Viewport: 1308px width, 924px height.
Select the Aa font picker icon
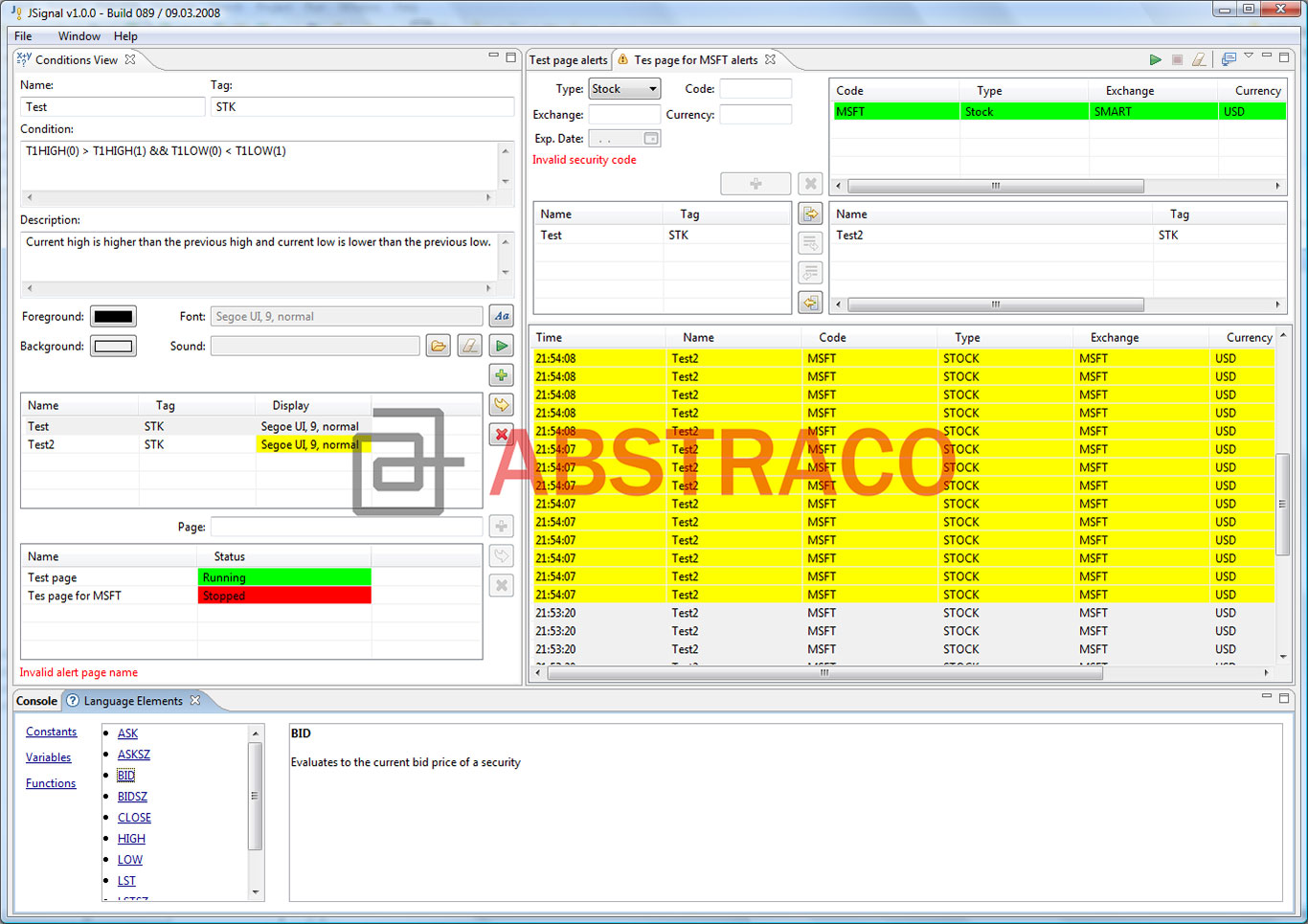(x=501, y=315)
